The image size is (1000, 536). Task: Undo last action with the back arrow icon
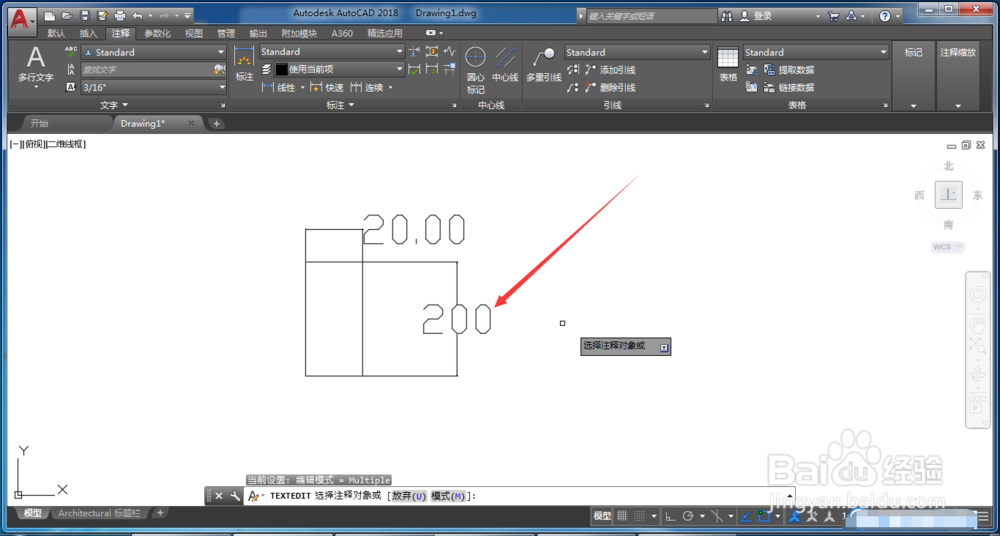click(x=137, y=15)
